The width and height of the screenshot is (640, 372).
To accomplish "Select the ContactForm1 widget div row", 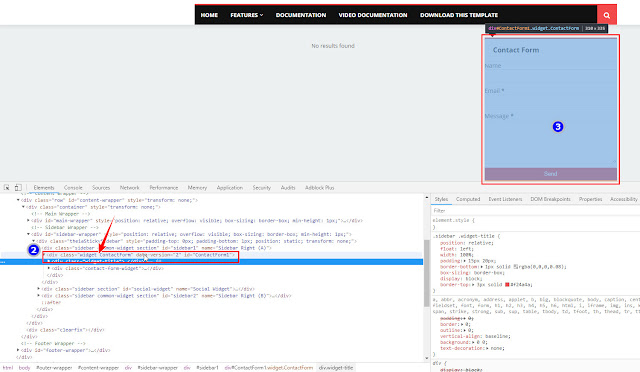I will pos(140,255).
